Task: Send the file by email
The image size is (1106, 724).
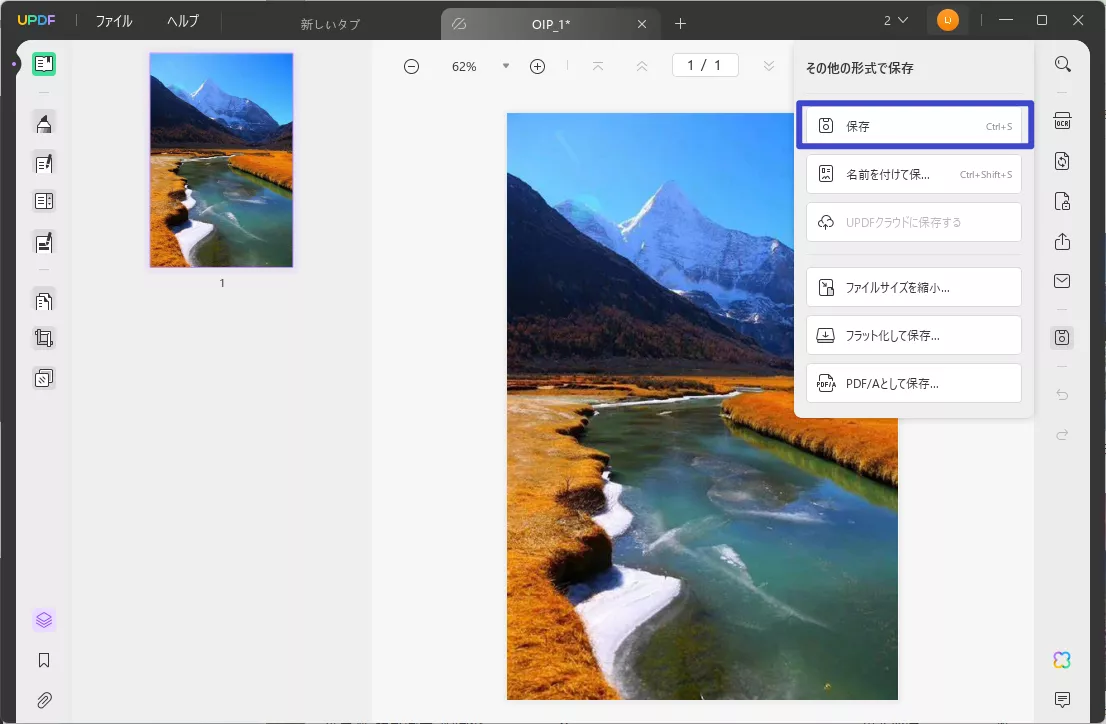Action: pyautogui.click(x=1062, y=281)
